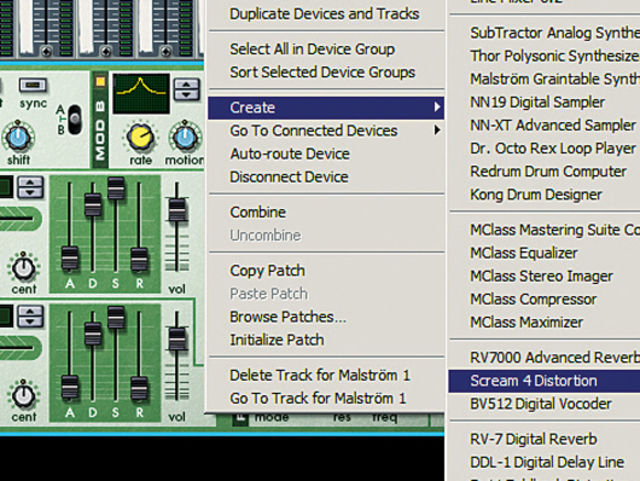Flip the A/B target switch
Image resolution: width=640 pixels, height=481 pixels.
tap(75, 120)
